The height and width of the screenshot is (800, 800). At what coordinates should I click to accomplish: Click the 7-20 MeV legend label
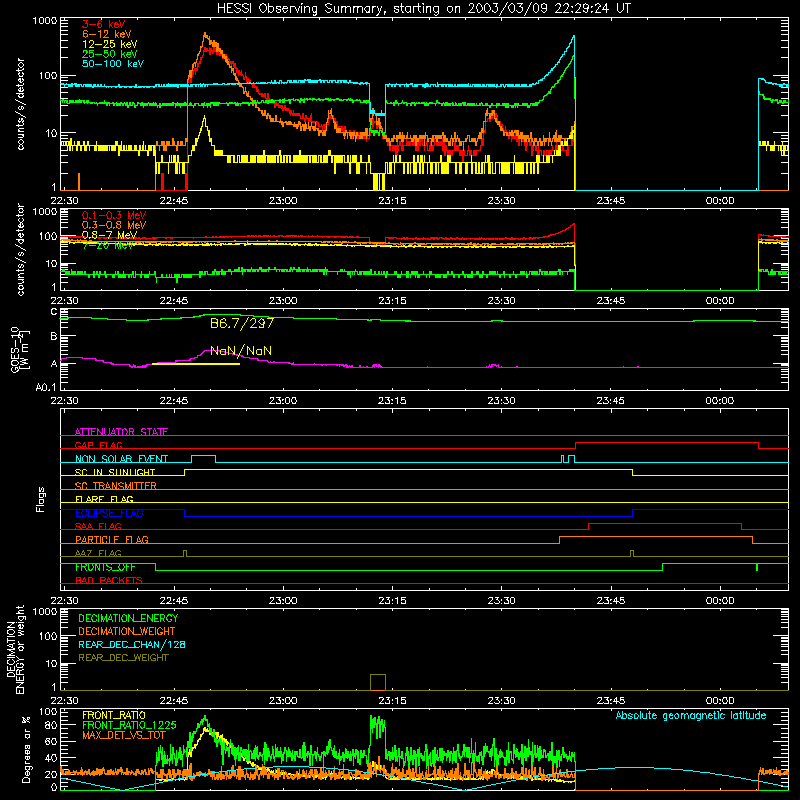[108, 245]
